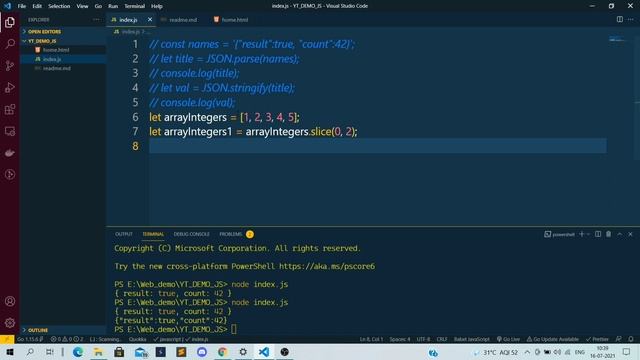Open the Terminal menu
Viewport: 640px width, 360px height.
pyautogui.click(x=135, y=6)
